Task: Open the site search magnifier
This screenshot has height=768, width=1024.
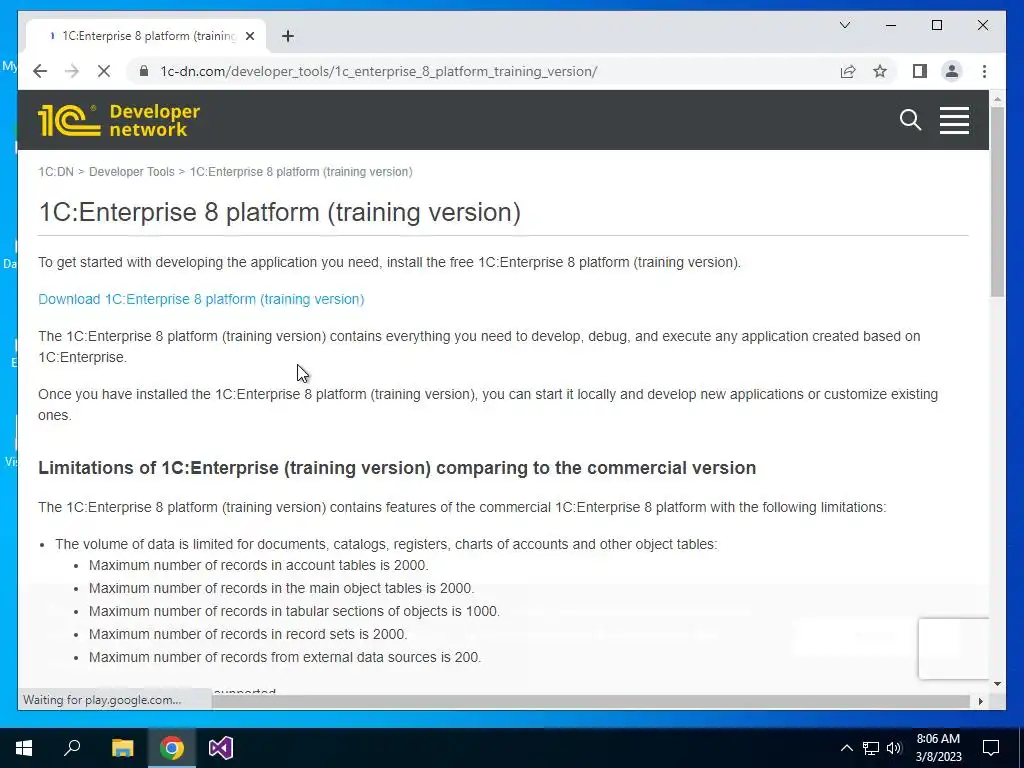Action: [910, 120]
